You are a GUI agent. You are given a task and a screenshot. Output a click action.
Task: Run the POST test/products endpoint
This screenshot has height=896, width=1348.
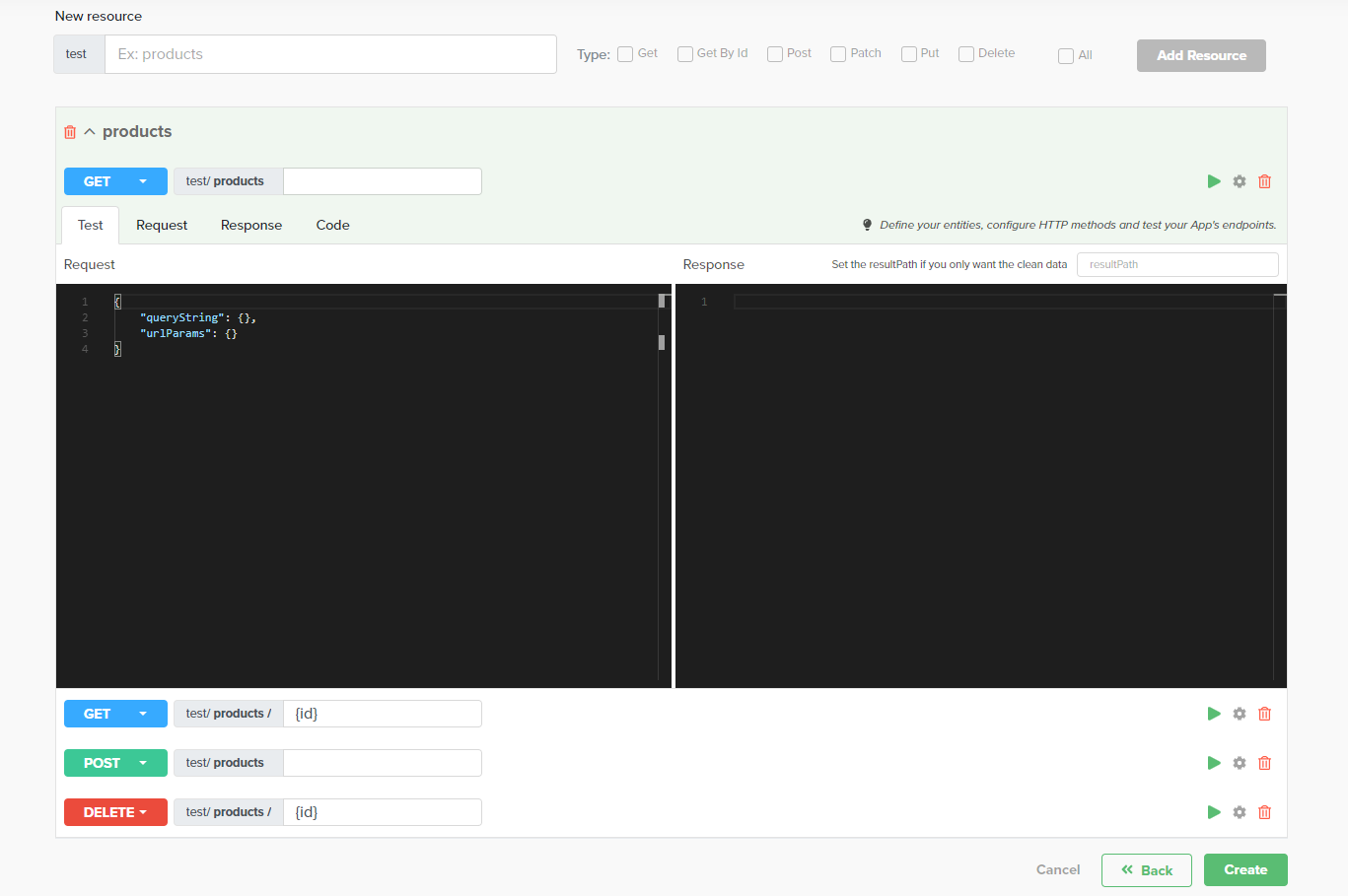1214,763
